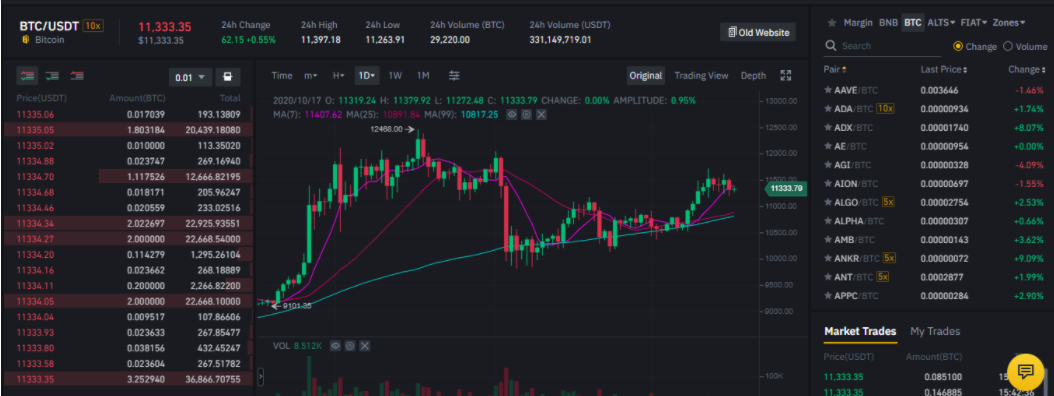
Task: Open the hours interval dropdown
Action: click(x=339, y=76)
